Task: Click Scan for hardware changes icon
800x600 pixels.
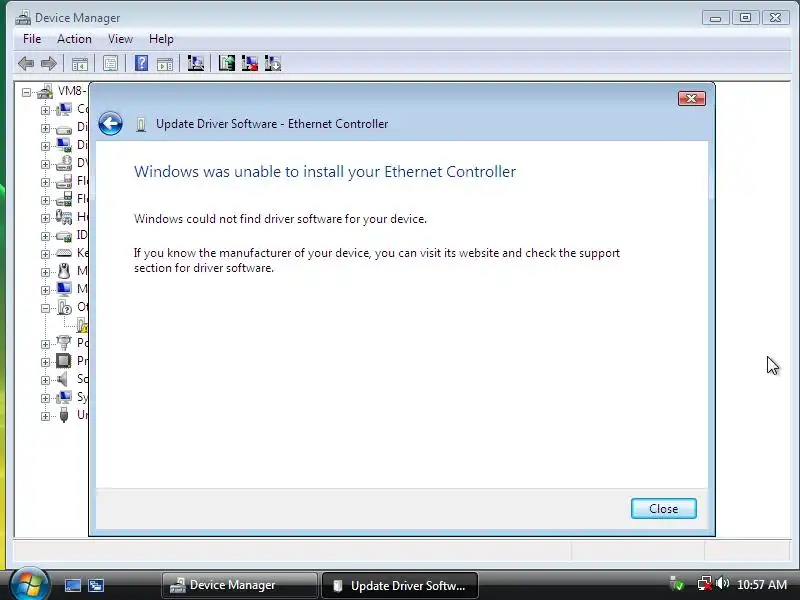Action: point(195,64)
